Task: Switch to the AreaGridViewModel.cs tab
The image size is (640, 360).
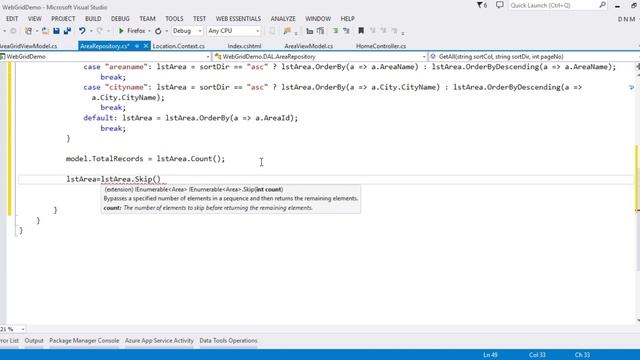Action: point(29,46)
